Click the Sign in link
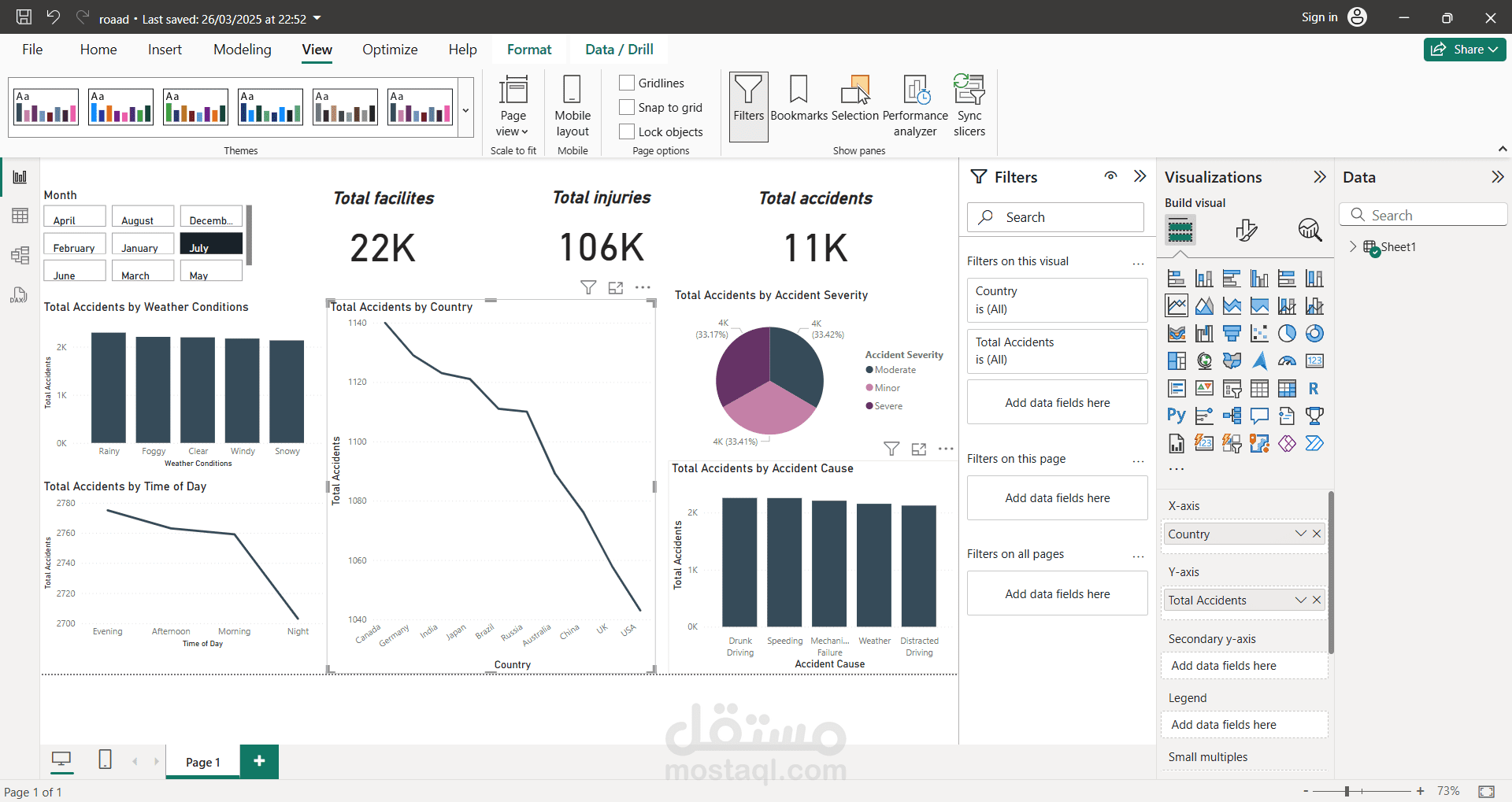This screenshot has height=802, width=1512. [x=1318, y=17]
